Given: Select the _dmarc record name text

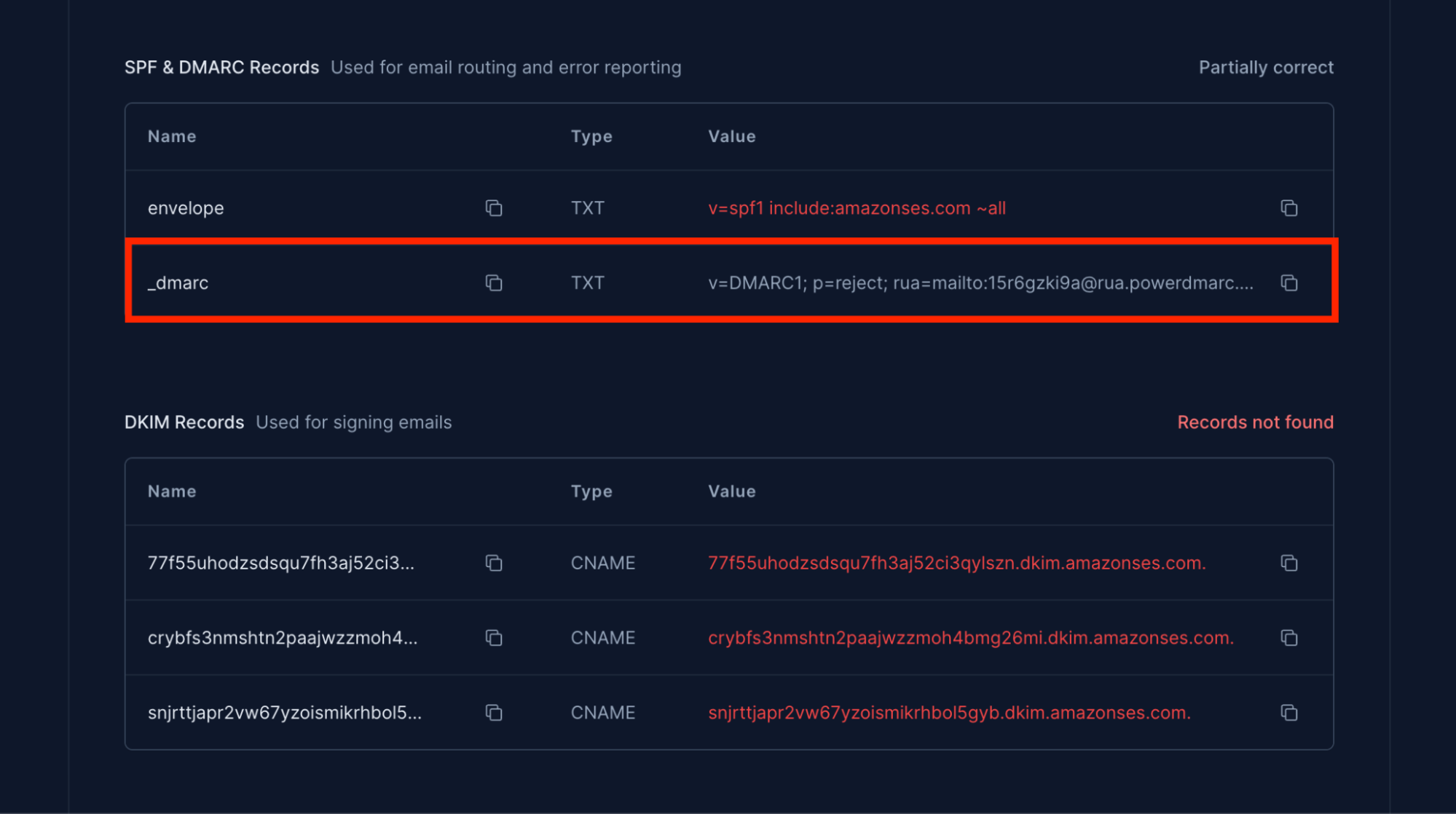Looking at the screenshot, I should click(x=178, y=283).
